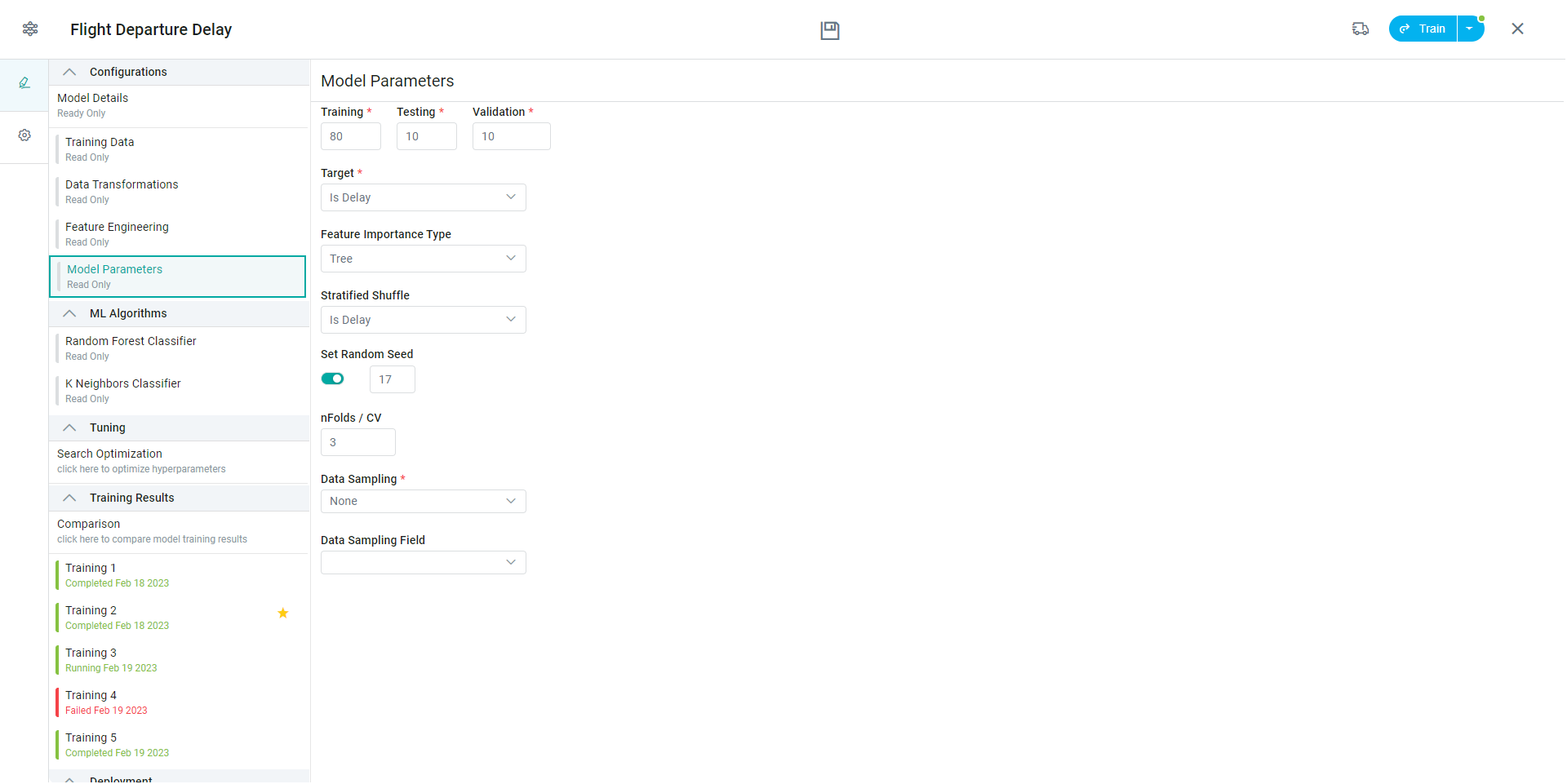The image size is (1567, 784).
Task: Click the Train button
Action: 1423,29
